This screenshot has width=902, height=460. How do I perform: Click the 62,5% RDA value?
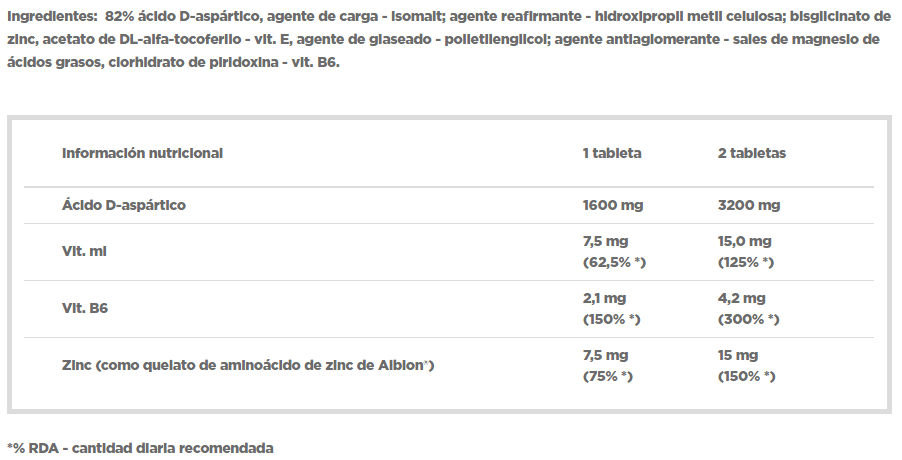tap(614, 262)
